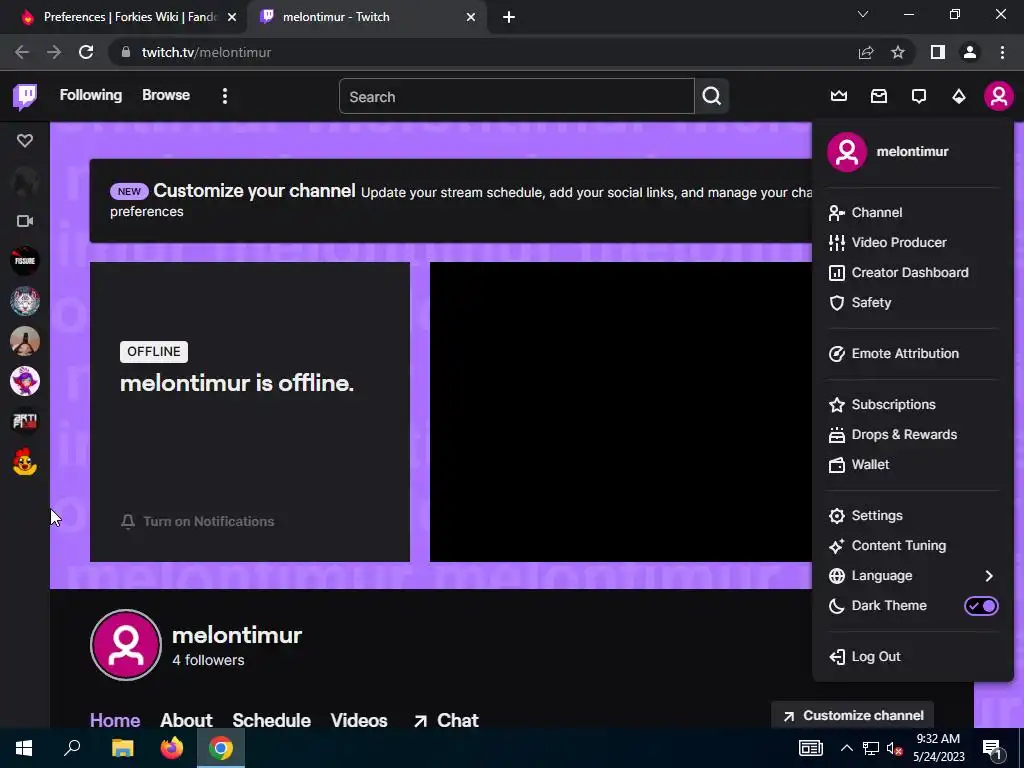Click the Emote Attribution icon

coord(837,353)
